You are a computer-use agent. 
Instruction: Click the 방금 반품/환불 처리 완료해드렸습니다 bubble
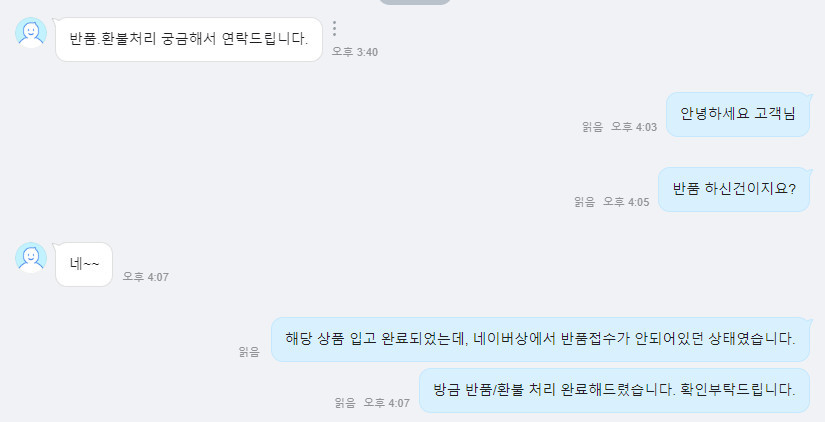614,390
